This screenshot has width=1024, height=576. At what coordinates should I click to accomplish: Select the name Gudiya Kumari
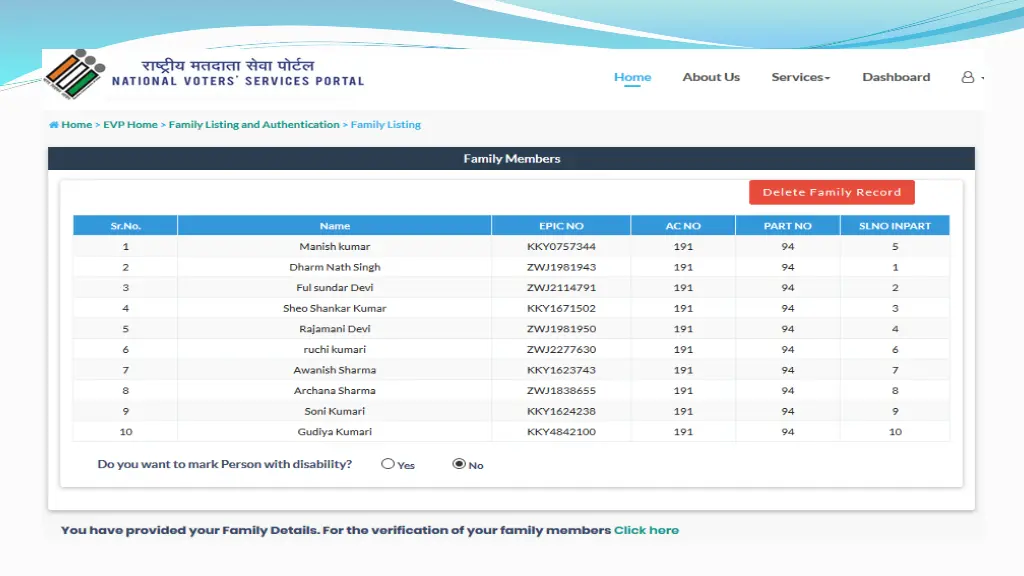pos(334,432)
